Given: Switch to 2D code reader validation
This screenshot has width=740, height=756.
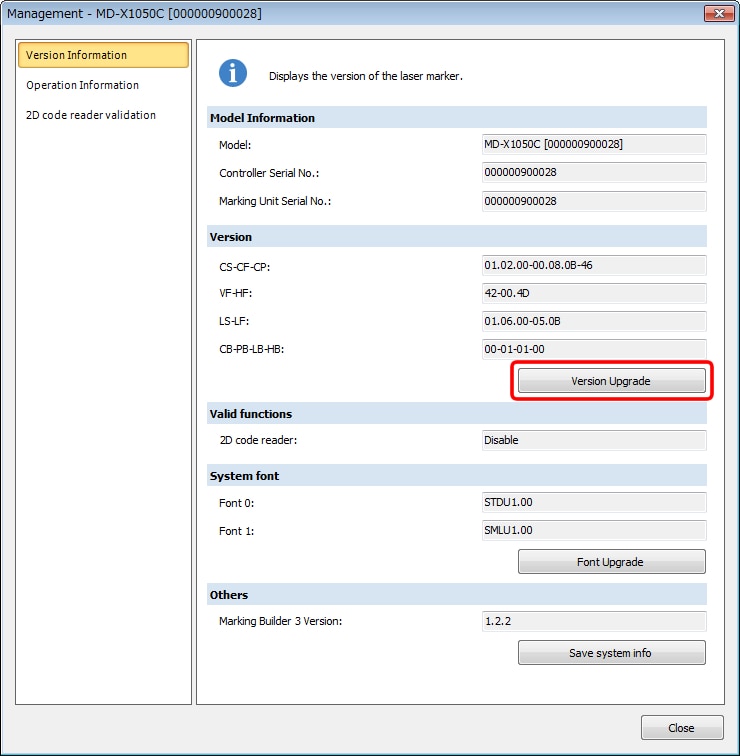Looking at the screenshot, I should (x=91, y=115).
